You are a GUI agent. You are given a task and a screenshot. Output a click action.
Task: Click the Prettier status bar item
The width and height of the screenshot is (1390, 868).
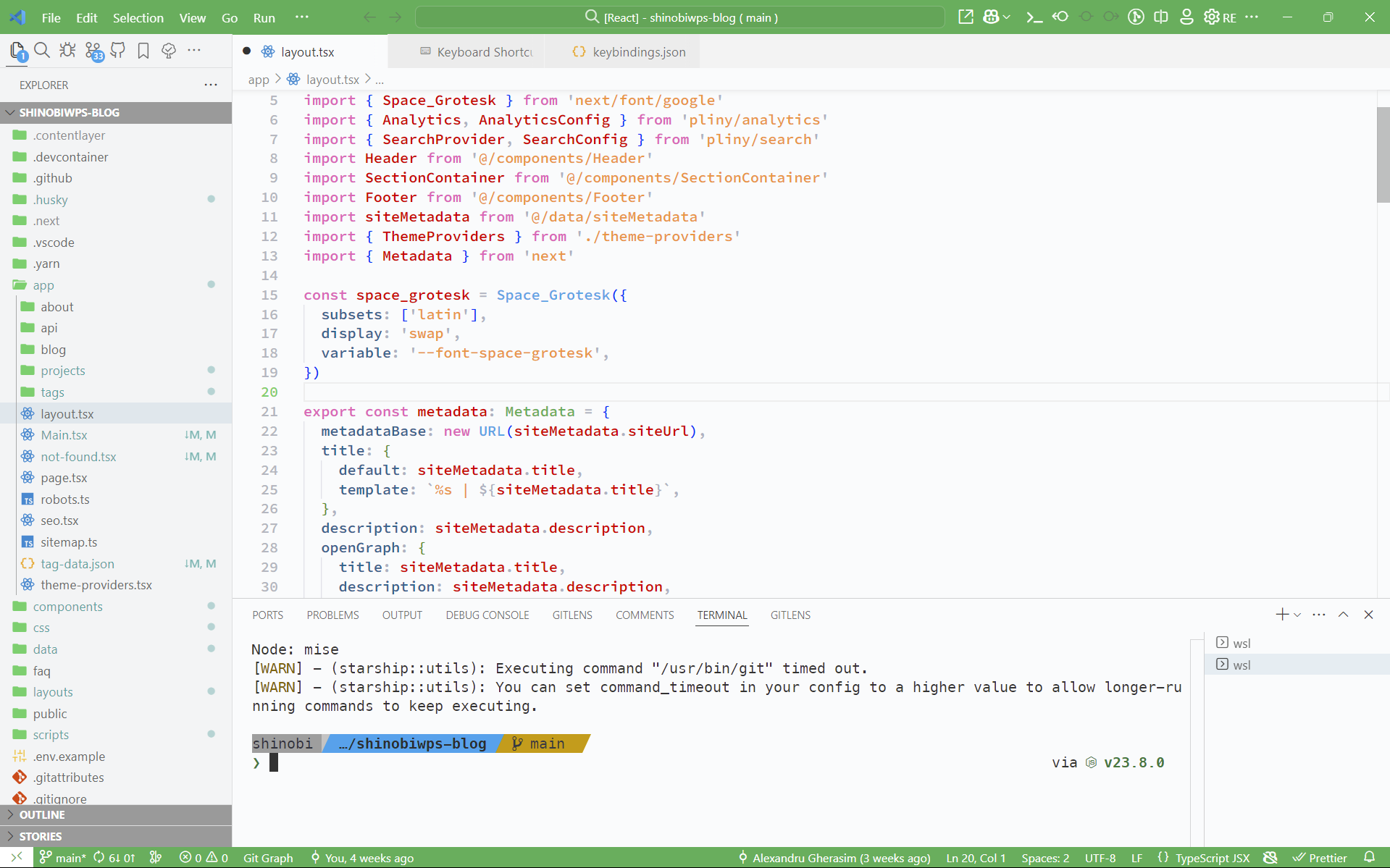tap(1320, 857)
